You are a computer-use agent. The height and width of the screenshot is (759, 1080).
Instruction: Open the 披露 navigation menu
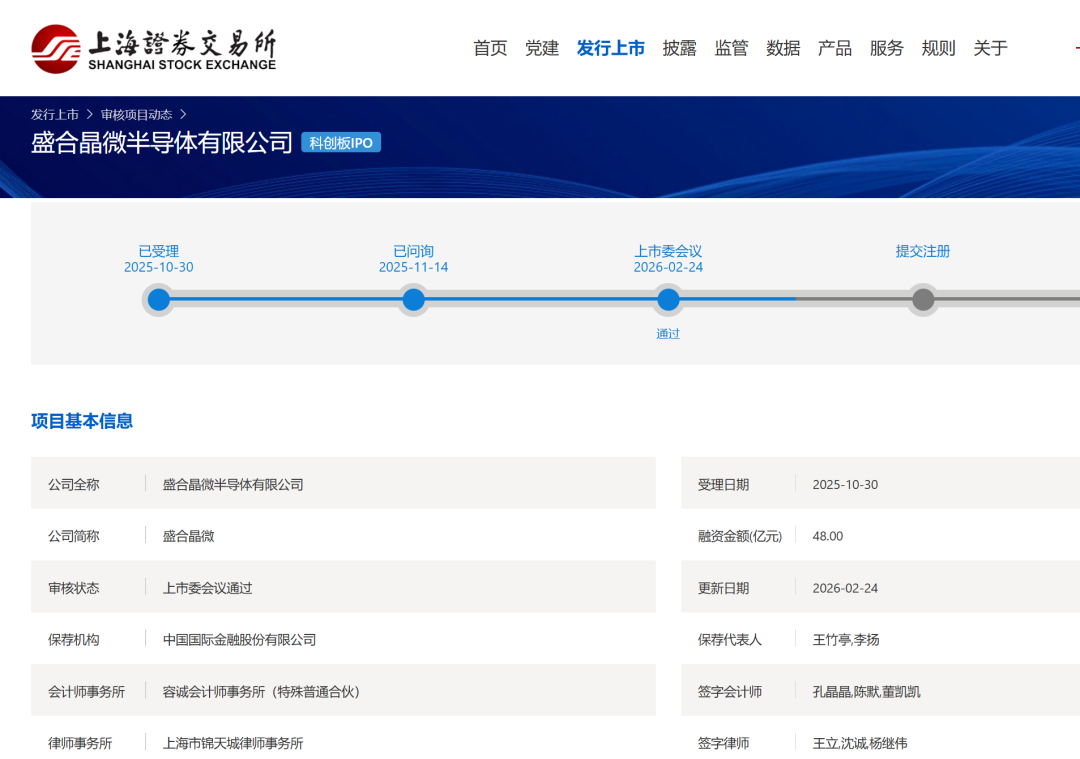[x=679, y=48]
